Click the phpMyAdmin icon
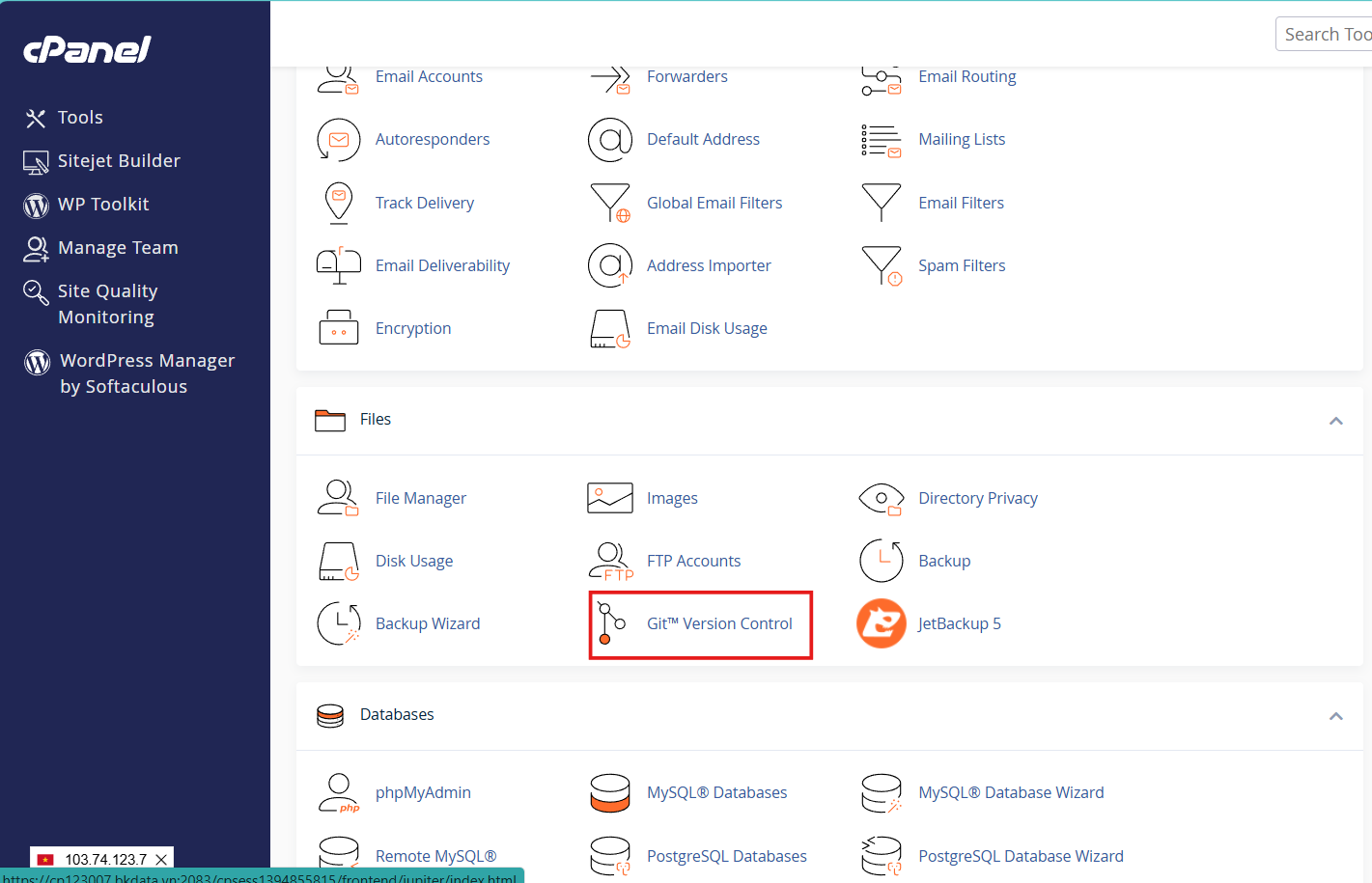The height and width of the screenshot is (883, 1372). [339, 793]
